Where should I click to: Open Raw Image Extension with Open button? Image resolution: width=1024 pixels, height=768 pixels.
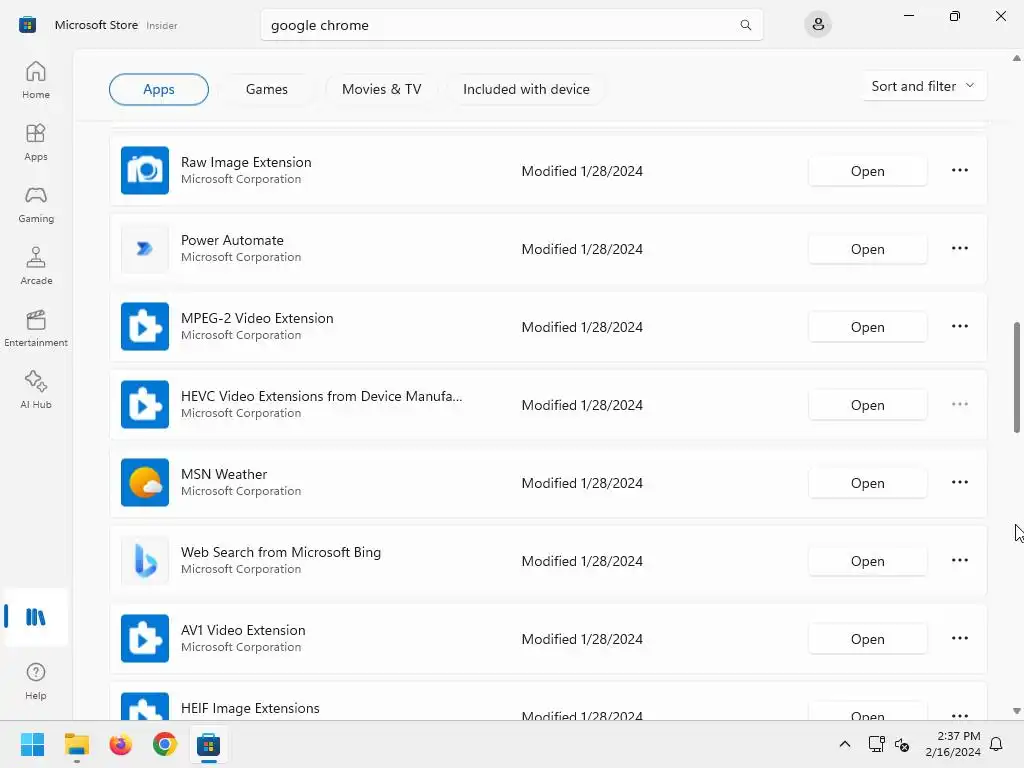[867, 171]
